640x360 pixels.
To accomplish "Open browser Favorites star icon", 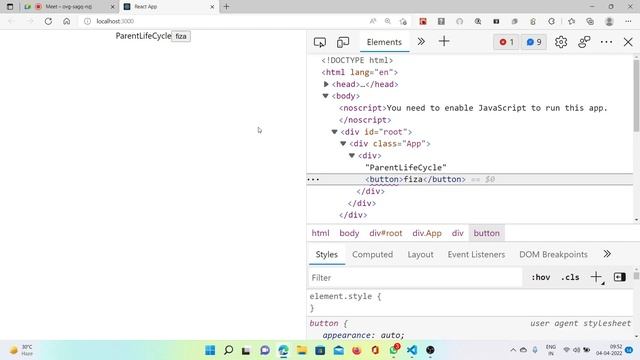I will point(571,21).
